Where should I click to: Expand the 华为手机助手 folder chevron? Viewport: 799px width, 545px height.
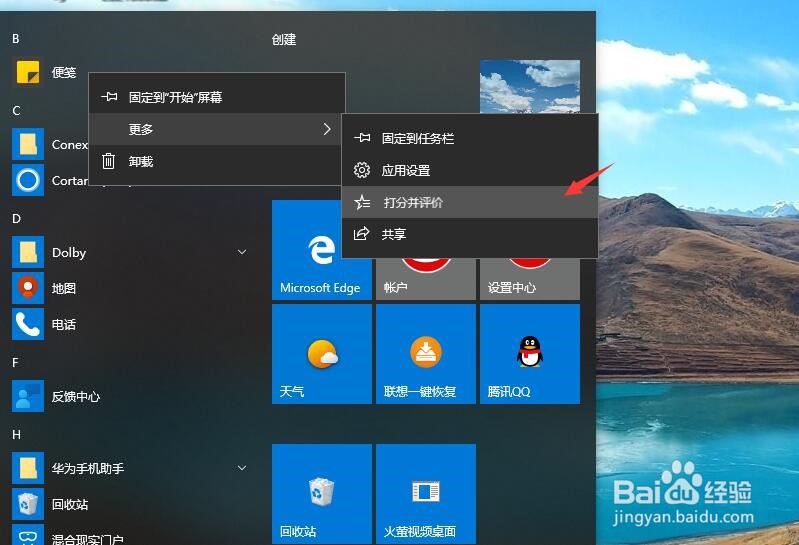242,468
